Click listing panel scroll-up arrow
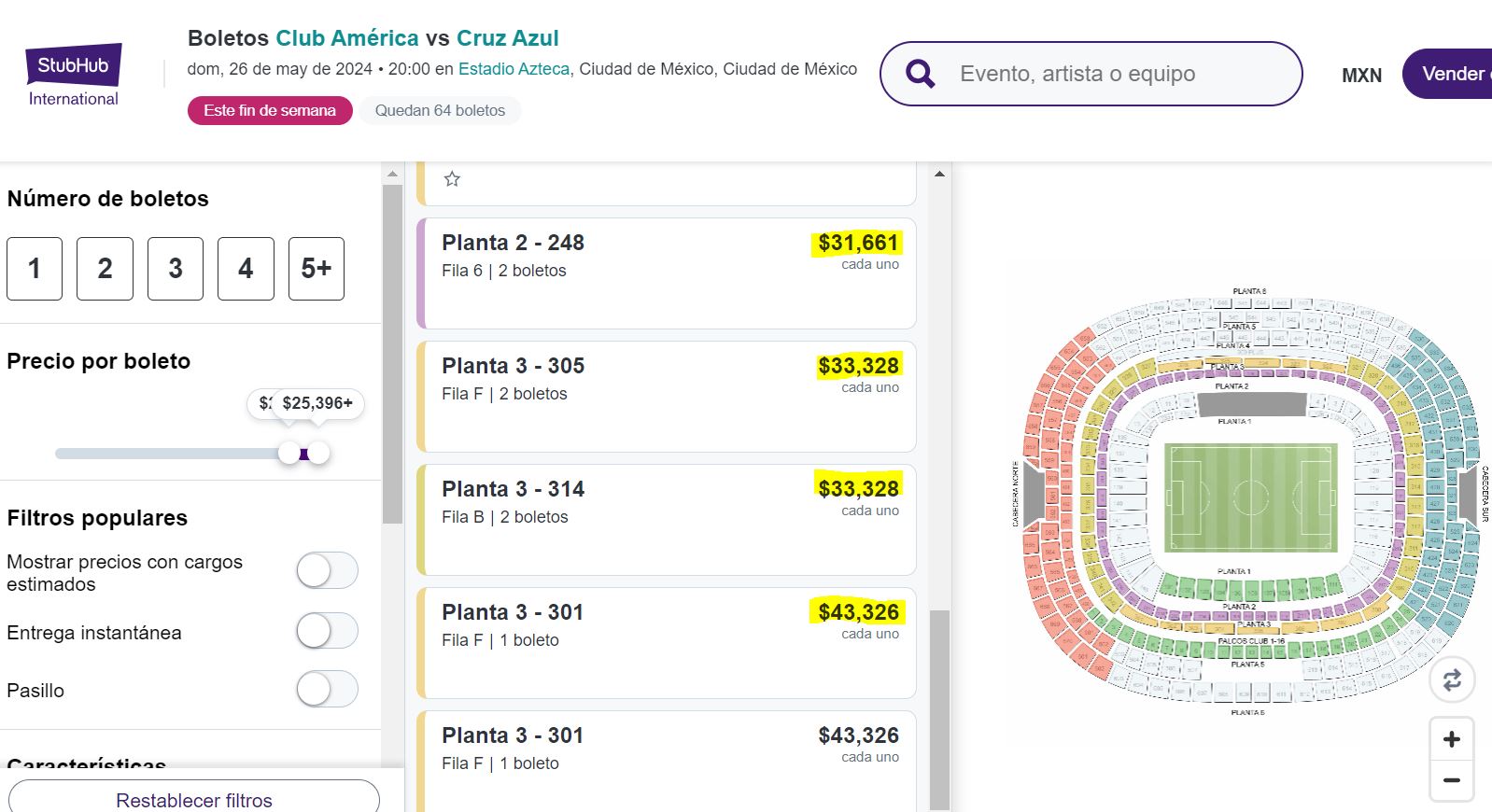This screenshot has height=812, width=1492. coord(939,175)
